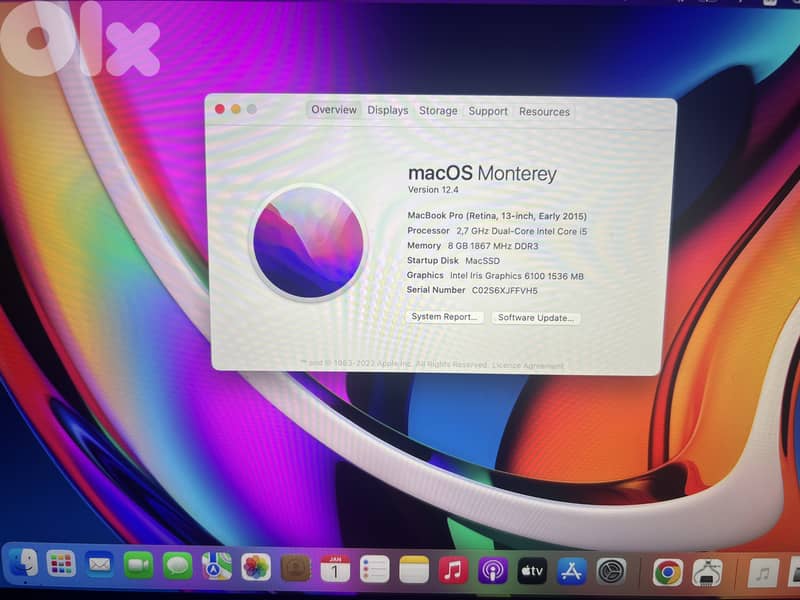Launch the red Music app in Dock
Image resolution: width=800 pixels, height=600 pixels.
click(453, 570)
